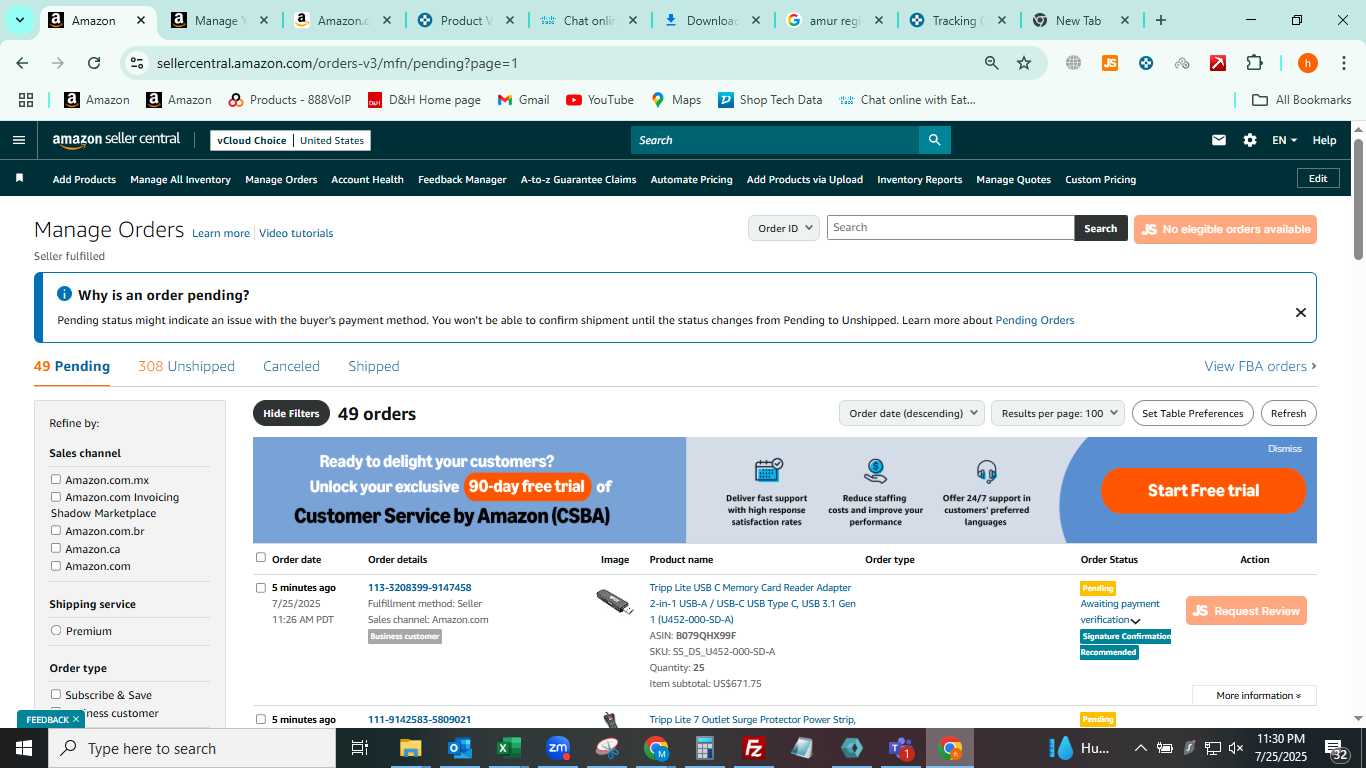The height and width of the screenshot is (768, 1366).
Task: Open Chrome apps grid in bookmarks bar
Action: pyautogui.click(x=26, y=100)
